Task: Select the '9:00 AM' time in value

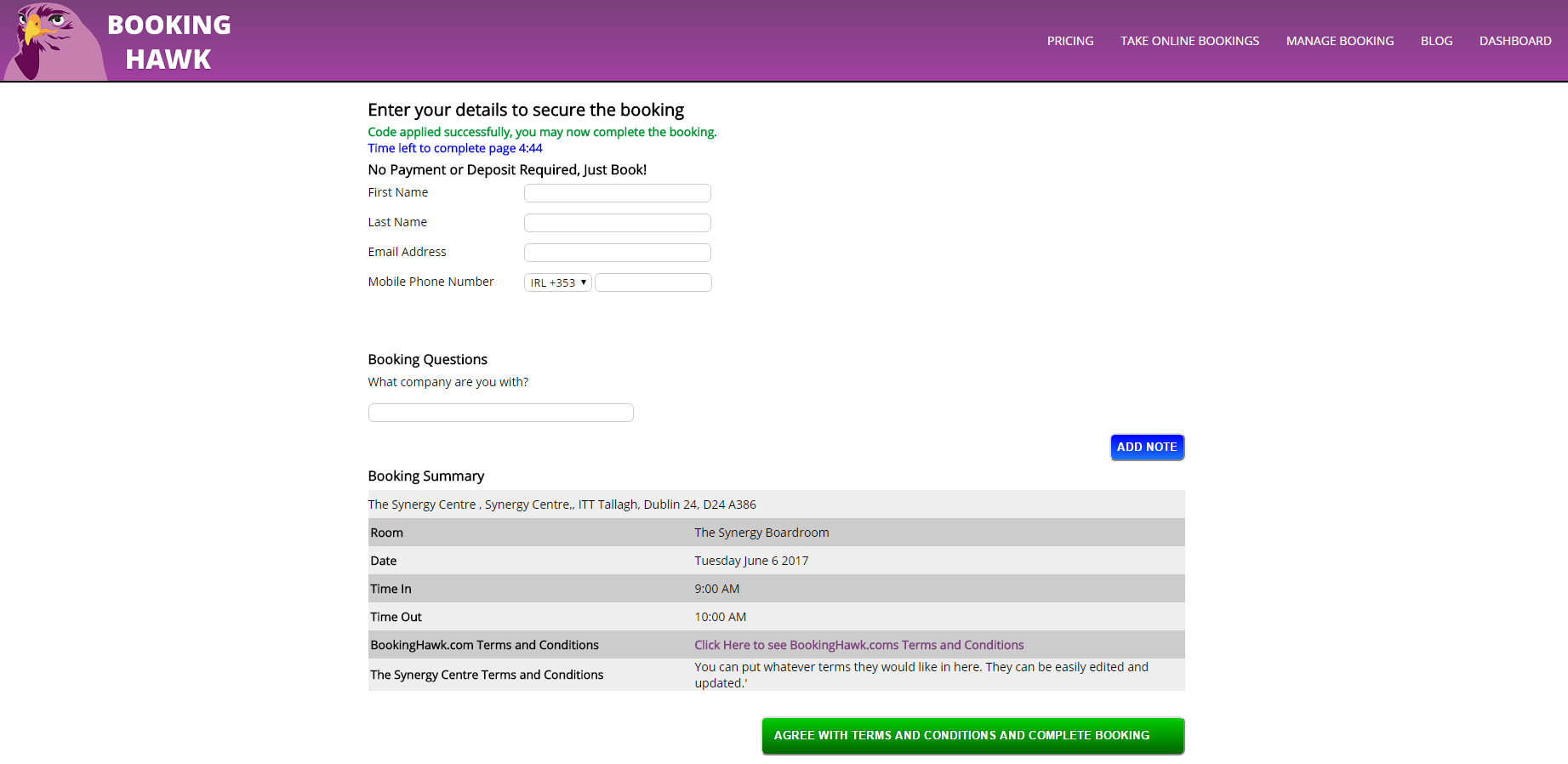Action: point(717,589)
